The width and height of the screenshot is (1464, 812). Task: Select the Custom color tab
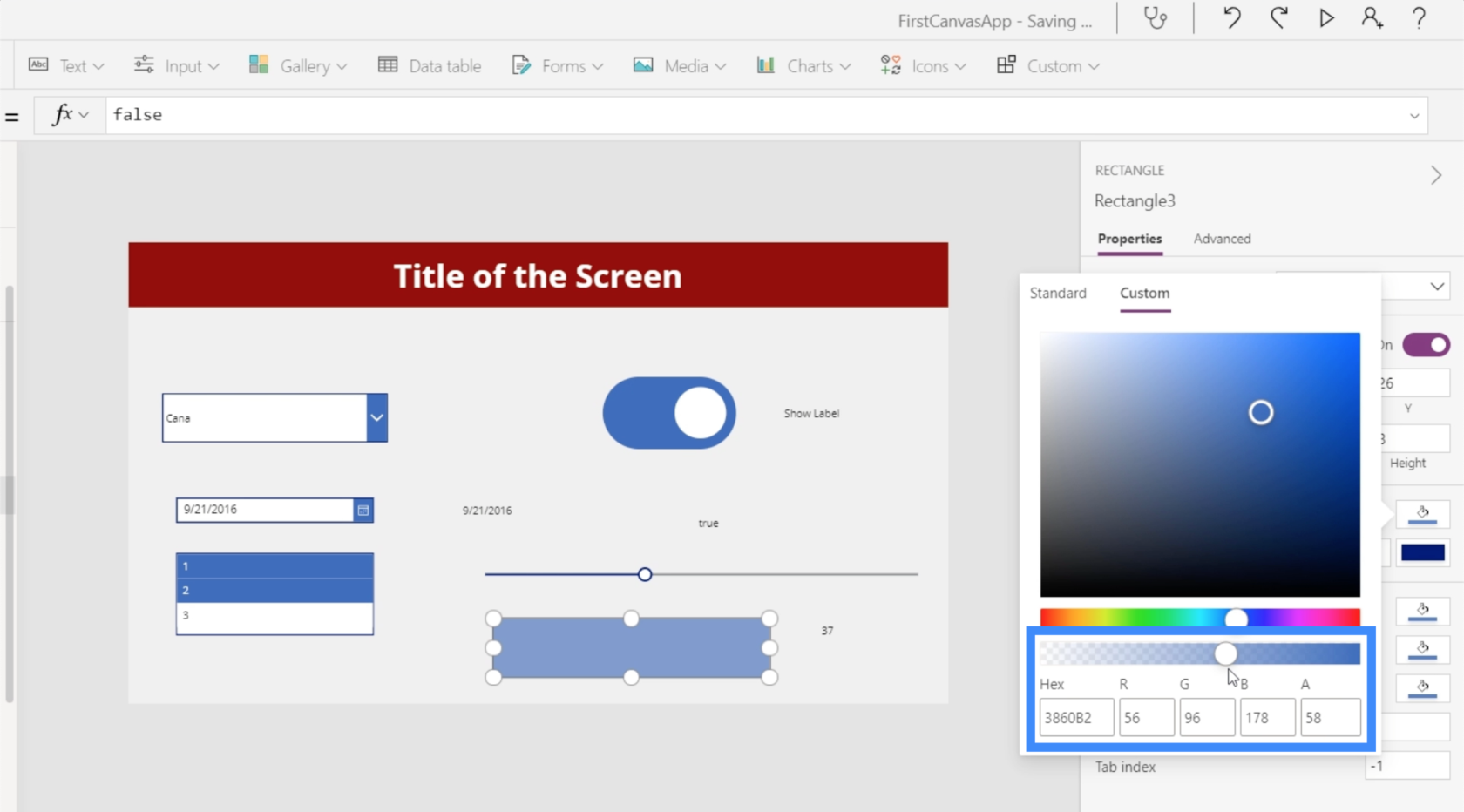pyautogui.click(x=1144, y=294)
